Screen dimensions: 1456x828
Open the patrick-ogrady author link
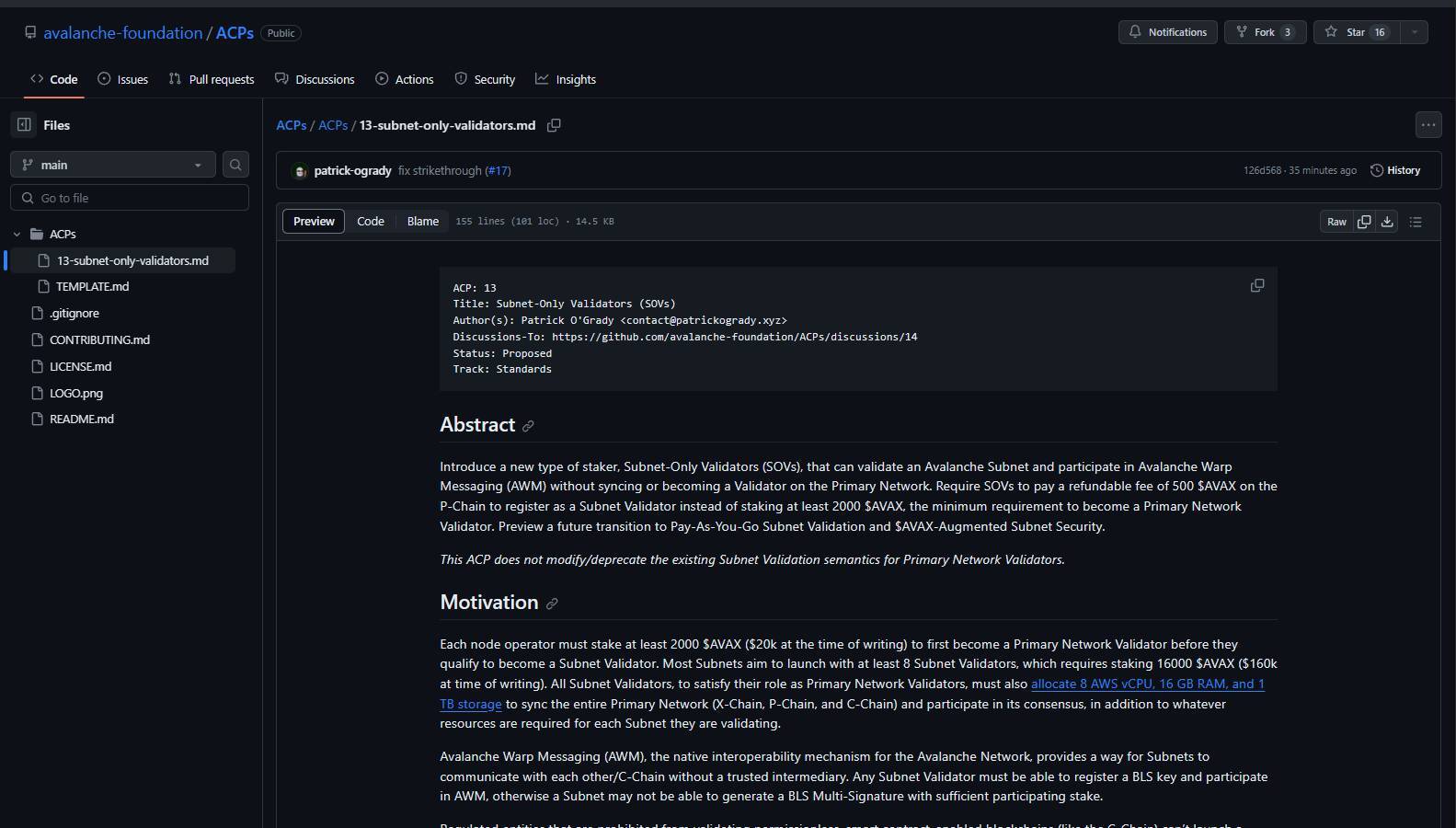[x=352, y=170]
